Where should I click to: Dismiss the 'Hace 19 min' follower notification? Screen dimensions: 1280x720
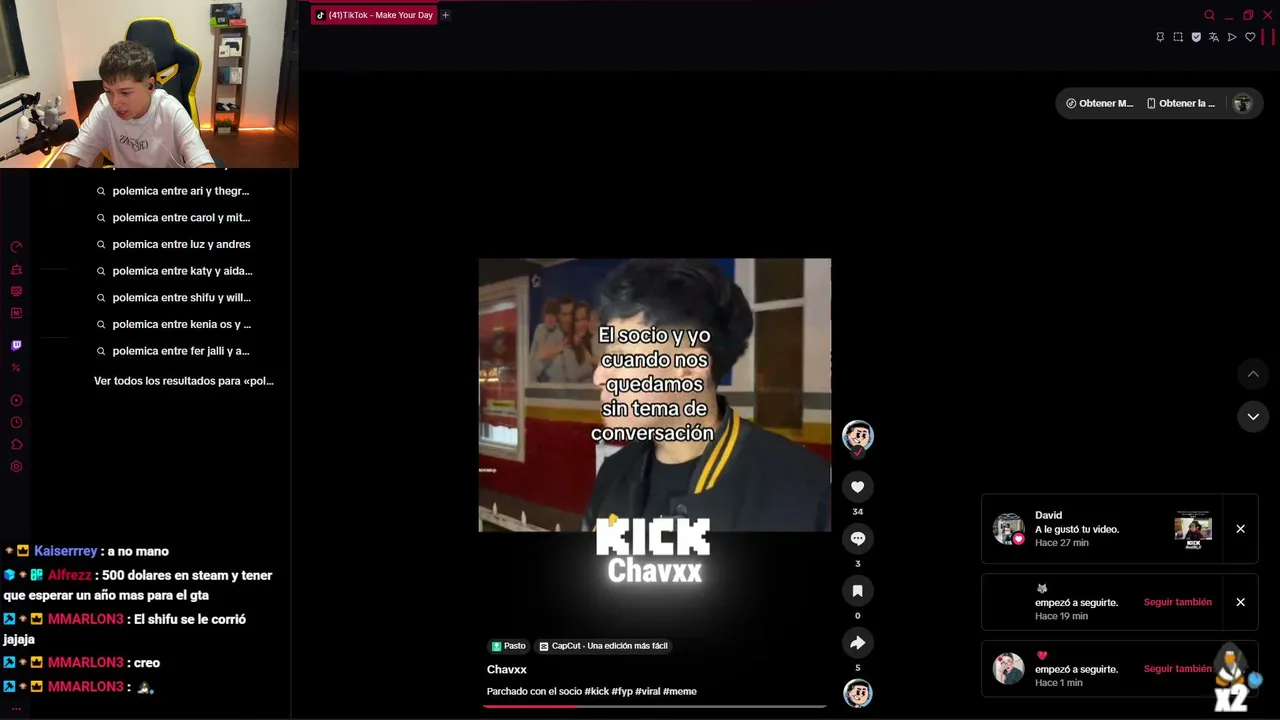[1240, 602]
